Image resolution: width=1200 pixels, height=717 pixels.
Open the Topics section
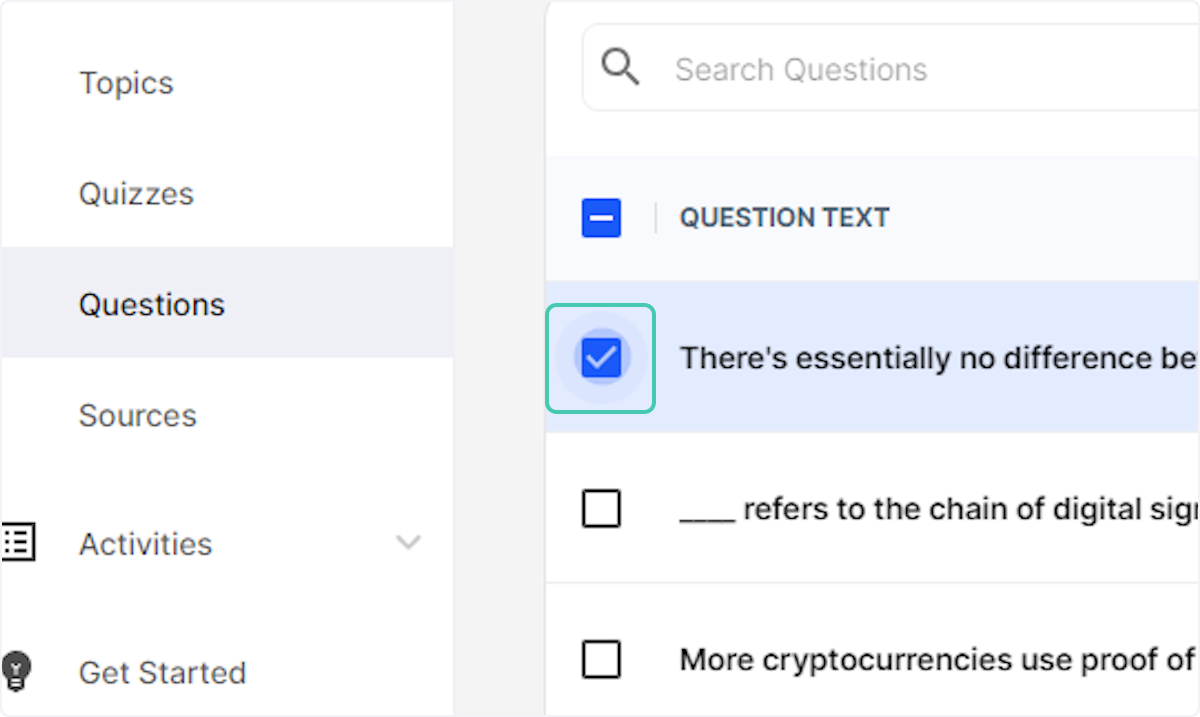(126, 83)
